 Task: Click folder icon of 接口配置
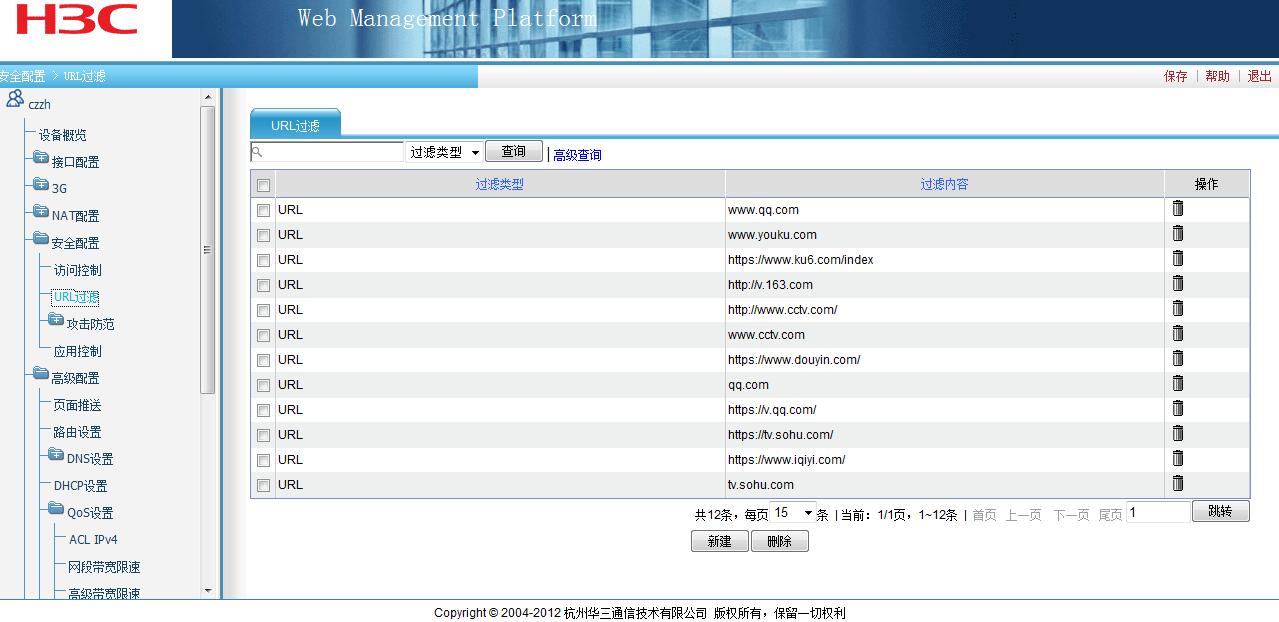point(41,158)
